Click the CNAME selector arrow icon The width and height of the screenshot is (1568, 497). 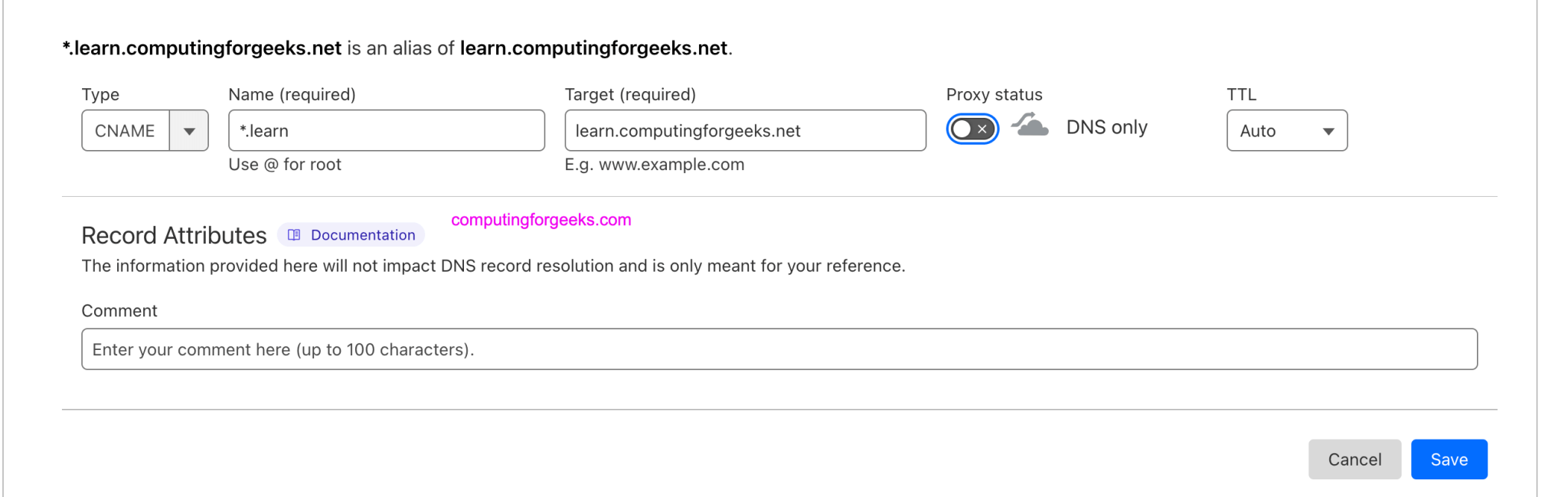click(x=189, y=130)
